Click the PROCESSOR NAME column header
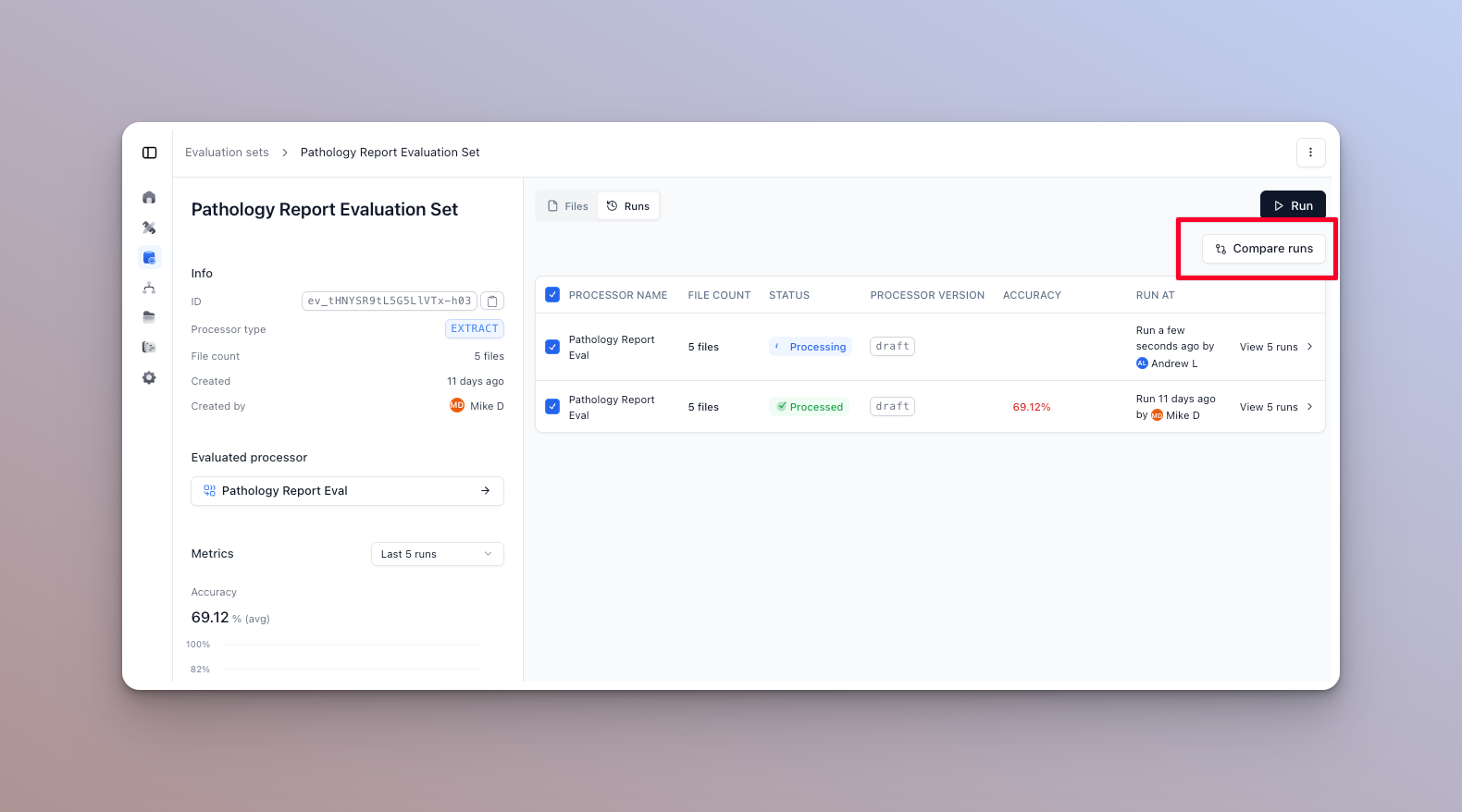Viewport: 1462px width, 812px height. [x=618, y=295]
